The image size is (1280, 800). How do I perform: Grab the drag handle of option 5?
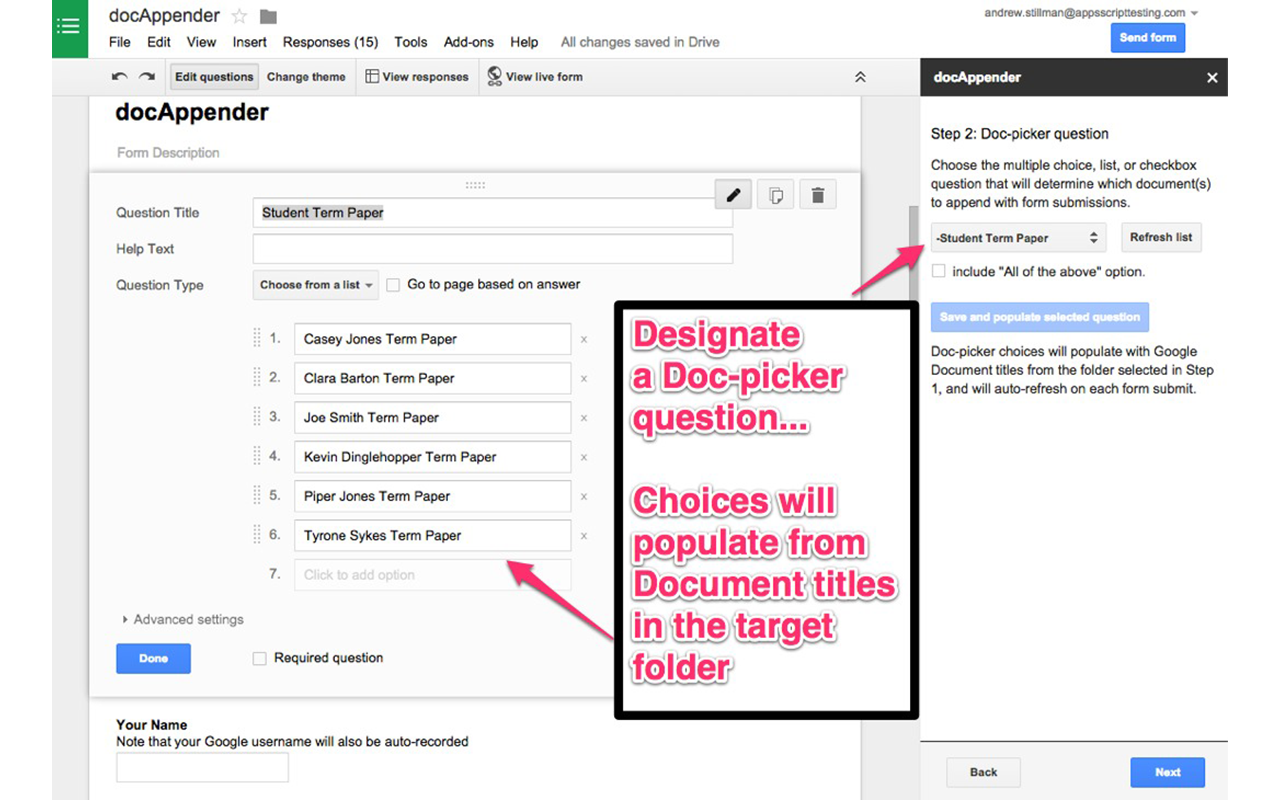pyautogui.click(x=257, y=495)
